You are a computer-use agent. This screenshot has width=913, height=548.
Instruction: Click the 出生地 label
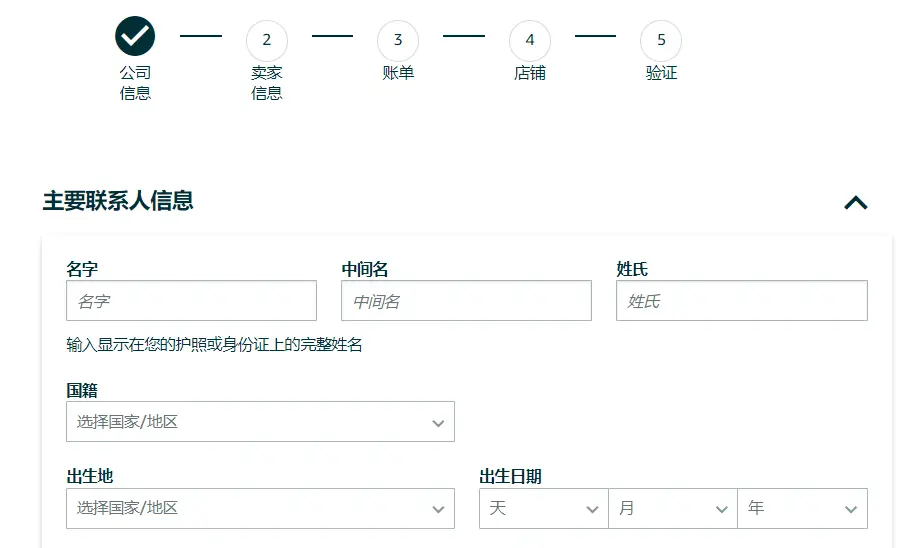(90, 476)
